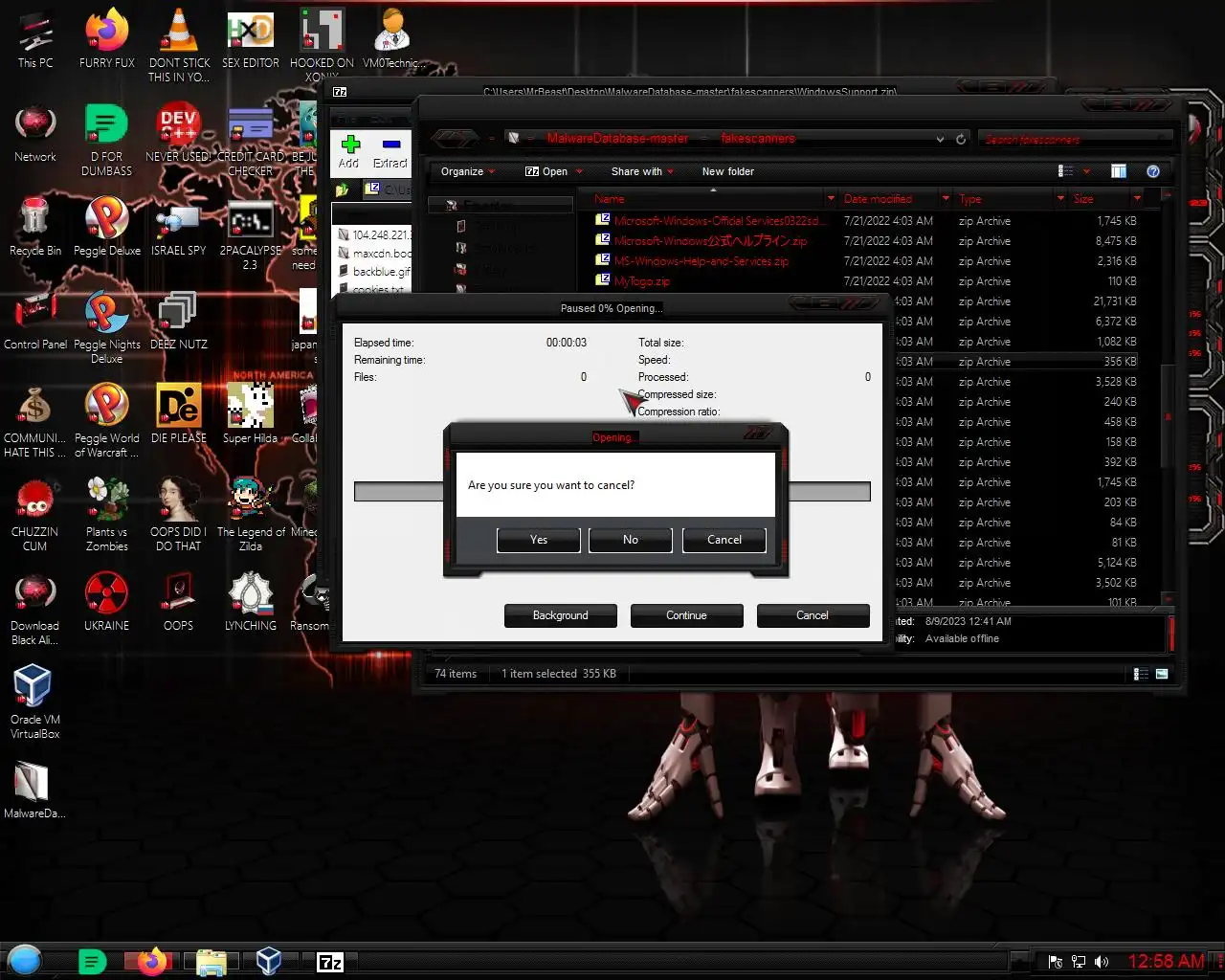Image resolution: width=1225 pixels, height=980 pixels.
Task: Open the 7z Open dropdown in Explorer toolbar
Action: coord(553,171)
